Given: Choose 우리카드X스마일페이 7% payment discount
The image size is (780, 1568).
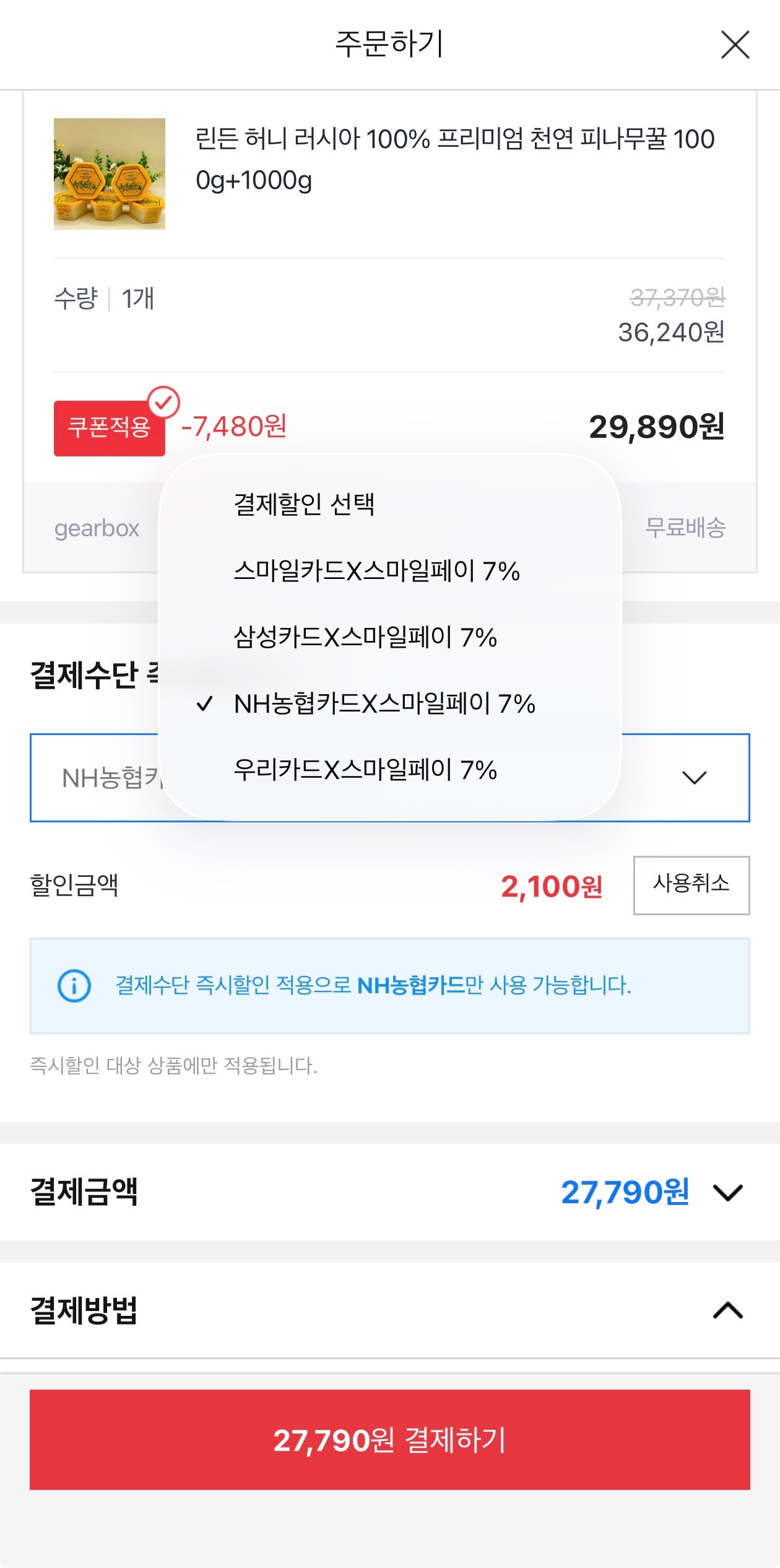Looking at the screenshot, I should click(366, 770).
